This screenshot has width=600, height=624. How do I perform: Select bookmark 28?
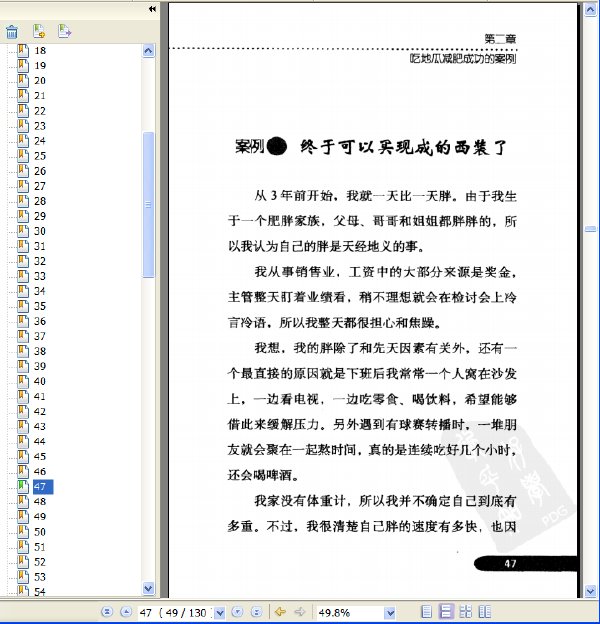click(x=40, y=201)
